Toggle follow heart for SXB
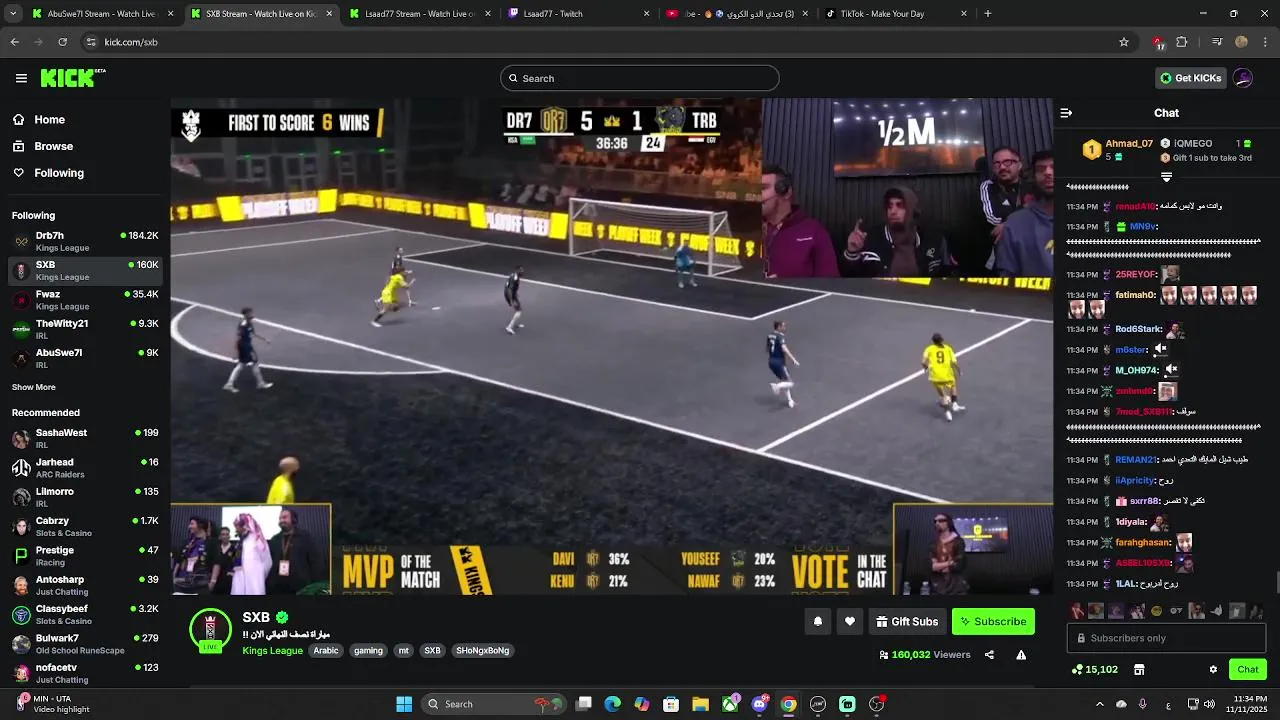 click(849, 621)
